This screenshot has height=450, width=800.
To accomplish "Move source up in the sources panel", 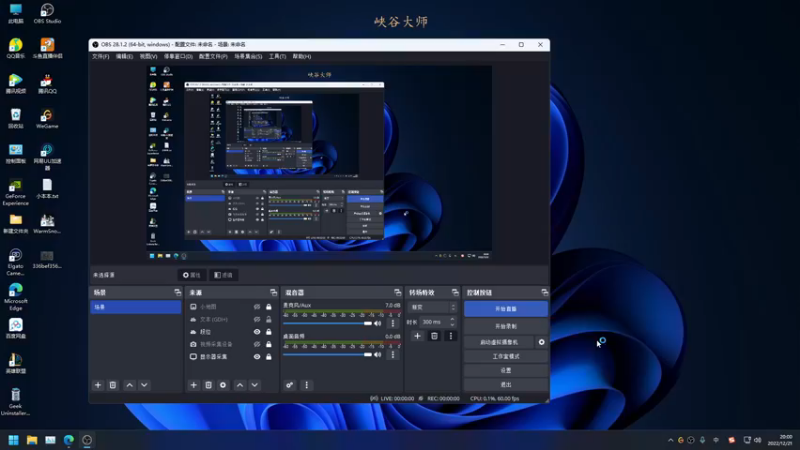I will [240, 385].
